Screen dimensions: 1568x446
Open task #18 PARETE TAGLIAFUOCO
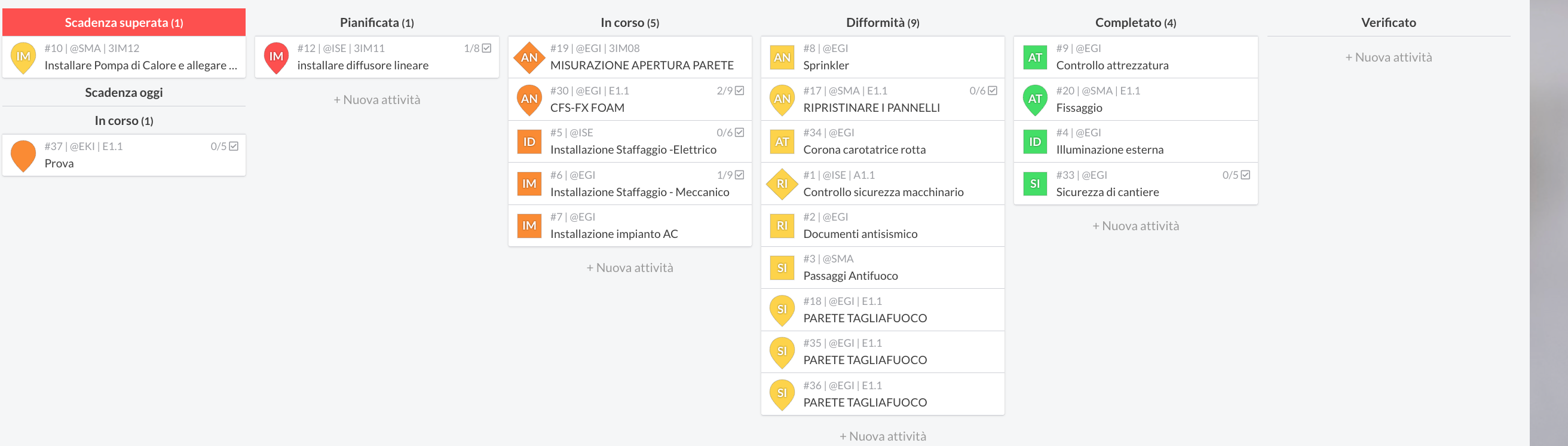tap(883, 310)
